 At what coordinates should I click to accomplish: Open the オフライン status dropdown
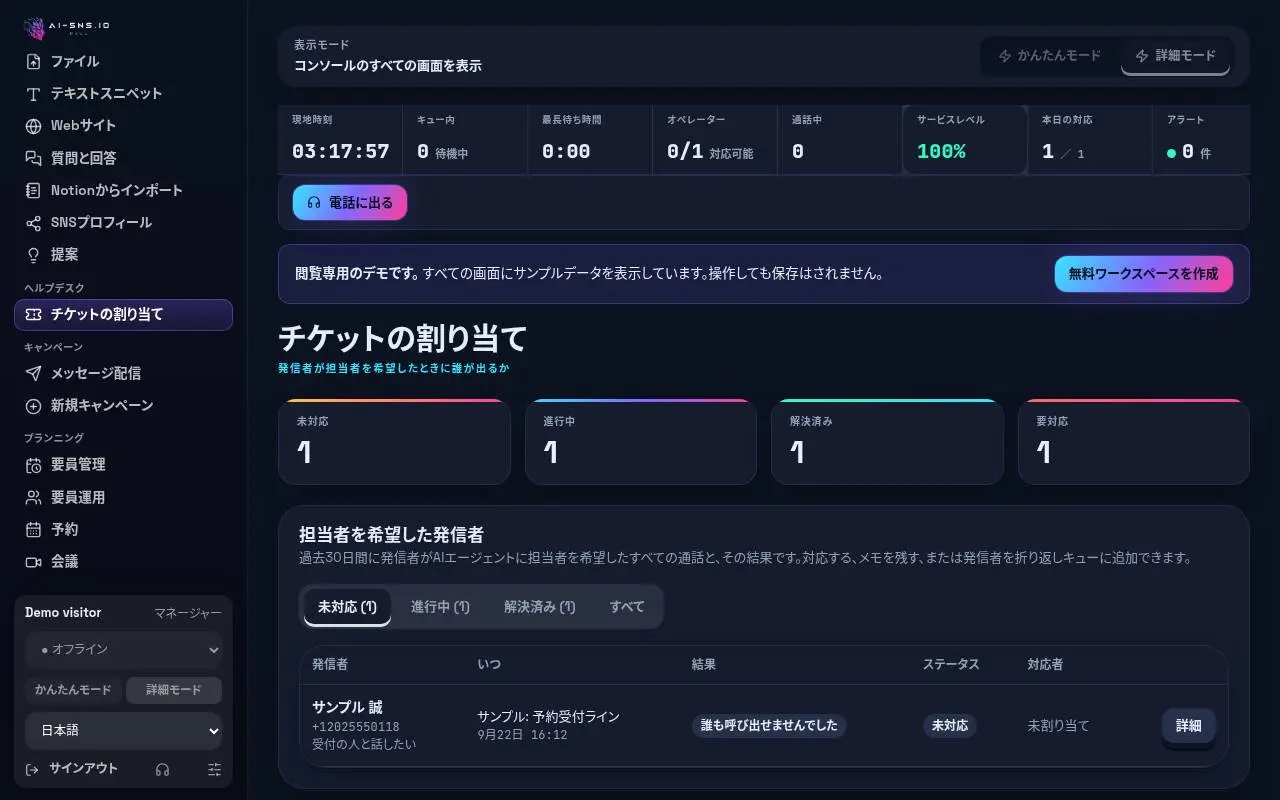124,650
